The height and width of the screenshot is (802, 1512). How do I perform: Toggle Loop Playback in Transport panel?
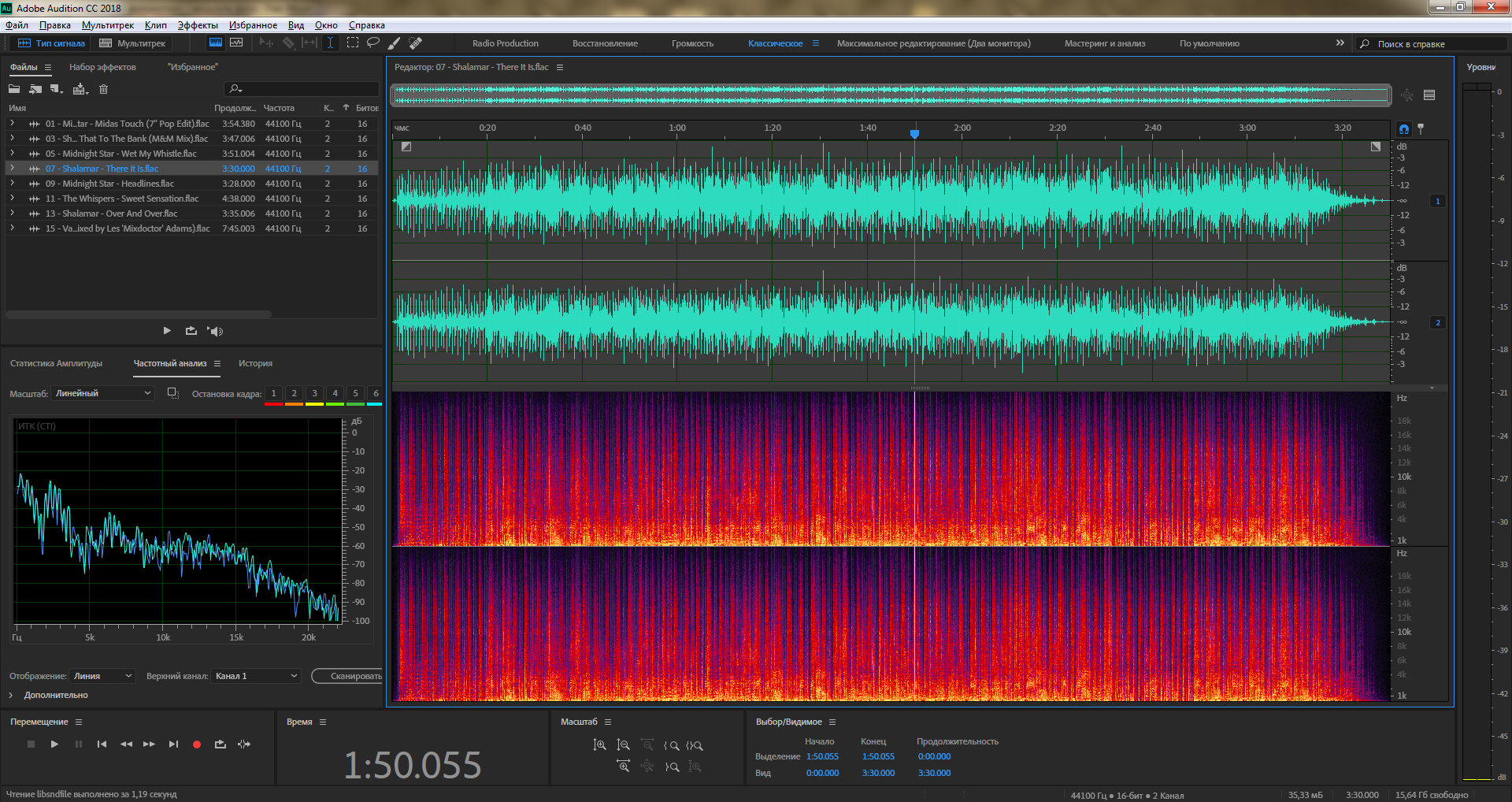tap(220, 744)
